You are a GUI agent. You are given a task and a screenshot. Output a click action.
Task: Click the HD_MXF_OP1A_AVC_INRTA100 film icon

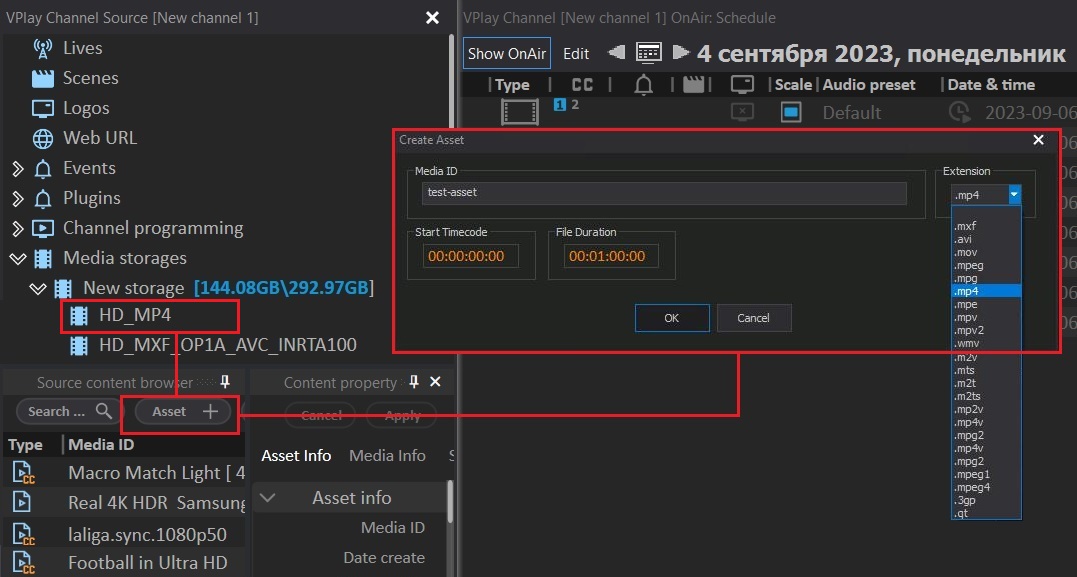coord(79,345)
